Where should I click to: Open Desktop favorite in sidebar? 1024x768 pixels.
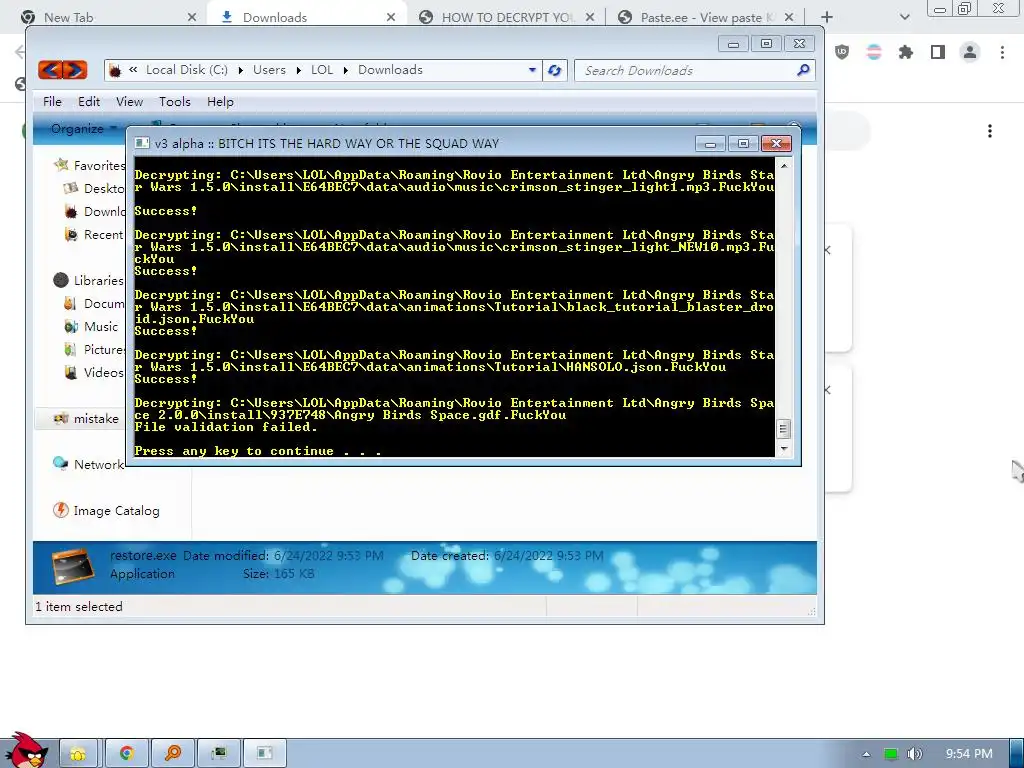point(95,189)
